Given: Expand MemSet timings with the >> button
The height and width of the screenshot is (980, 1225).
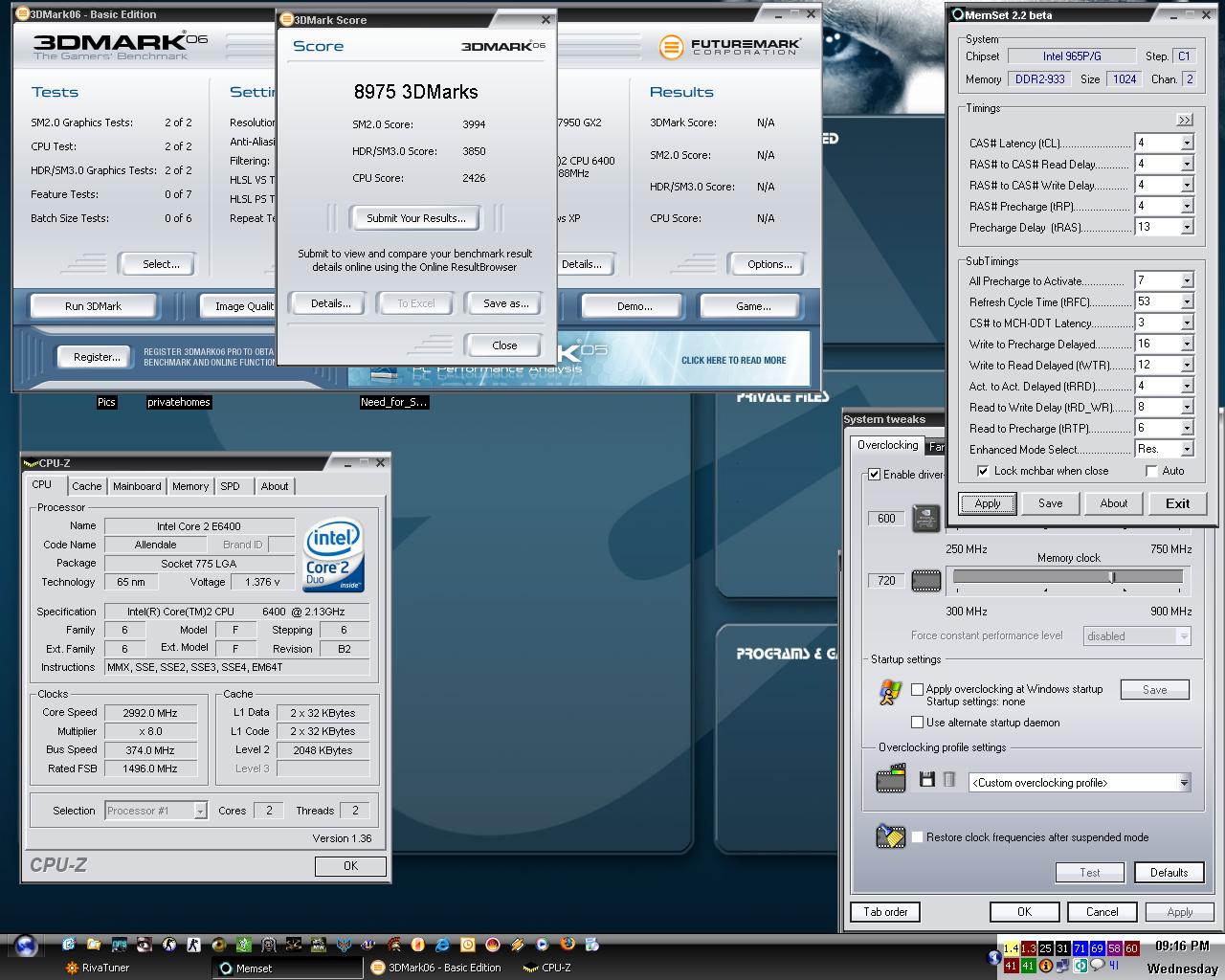Looking at the screenshot, I should pyautogui.click(x=1185, y=120).
